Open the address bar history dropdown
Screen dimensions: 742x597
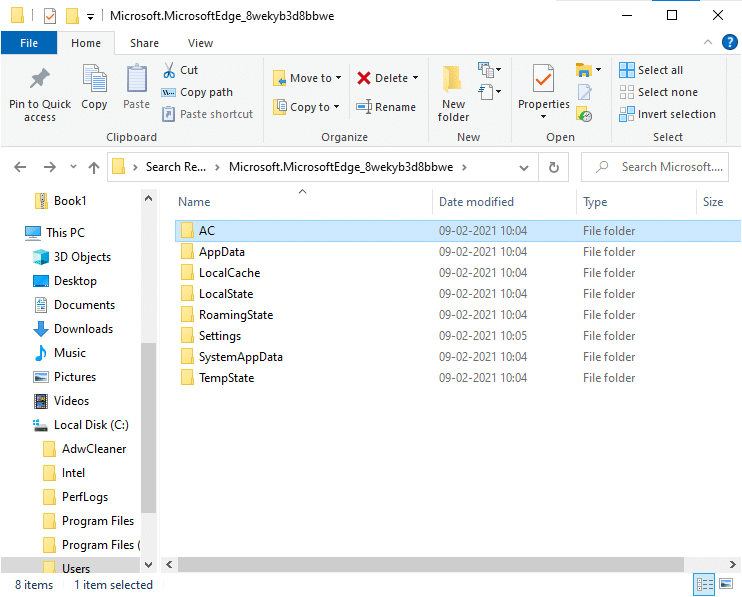pyautogui.click(x=529, y=167)
